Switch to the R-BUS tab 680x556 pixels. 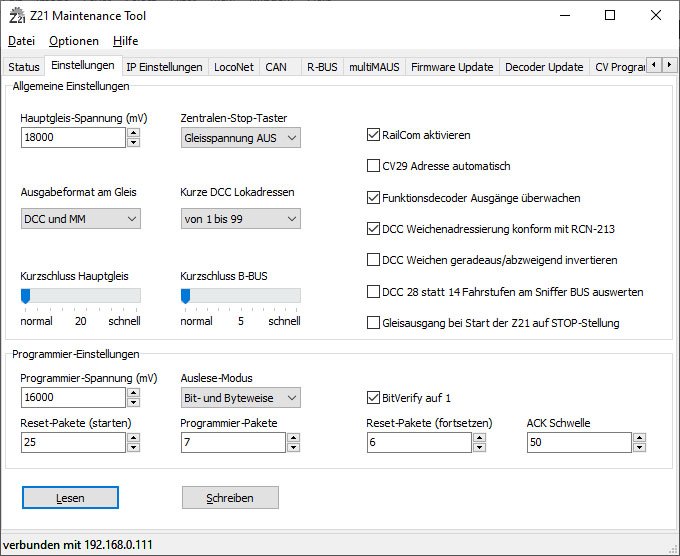(x=322, y=67)
